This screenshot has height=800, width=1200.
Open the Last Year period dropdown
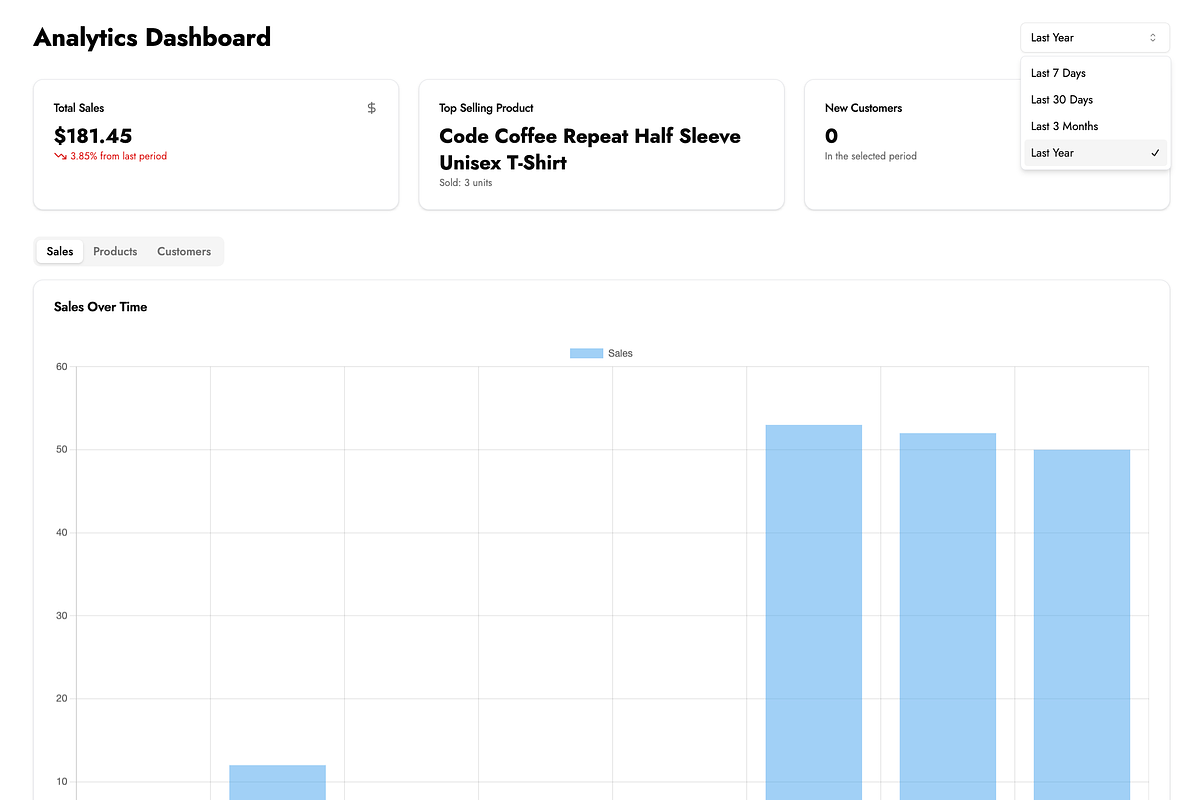click(1095, 38)
